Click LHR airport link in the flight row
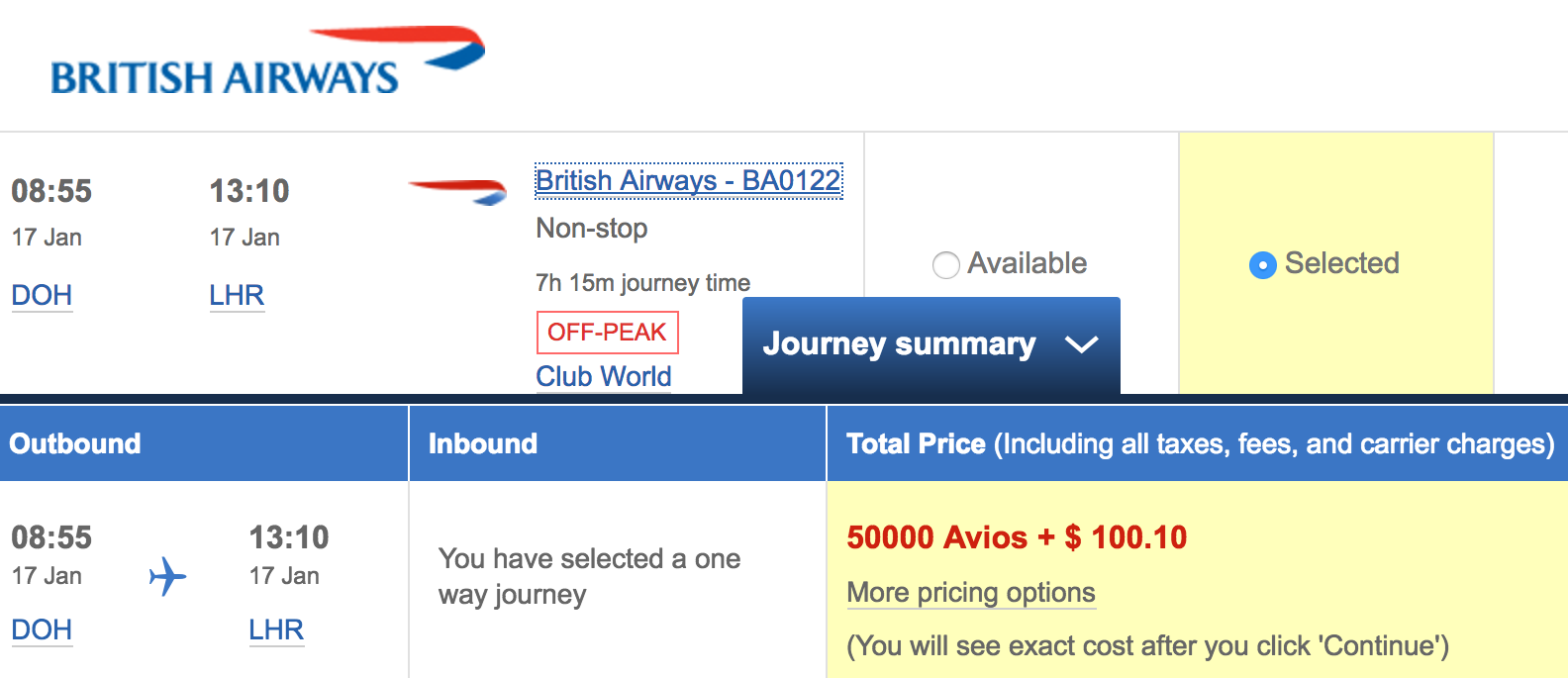This screenshot has height=678, width=1568. coord(237,295)
